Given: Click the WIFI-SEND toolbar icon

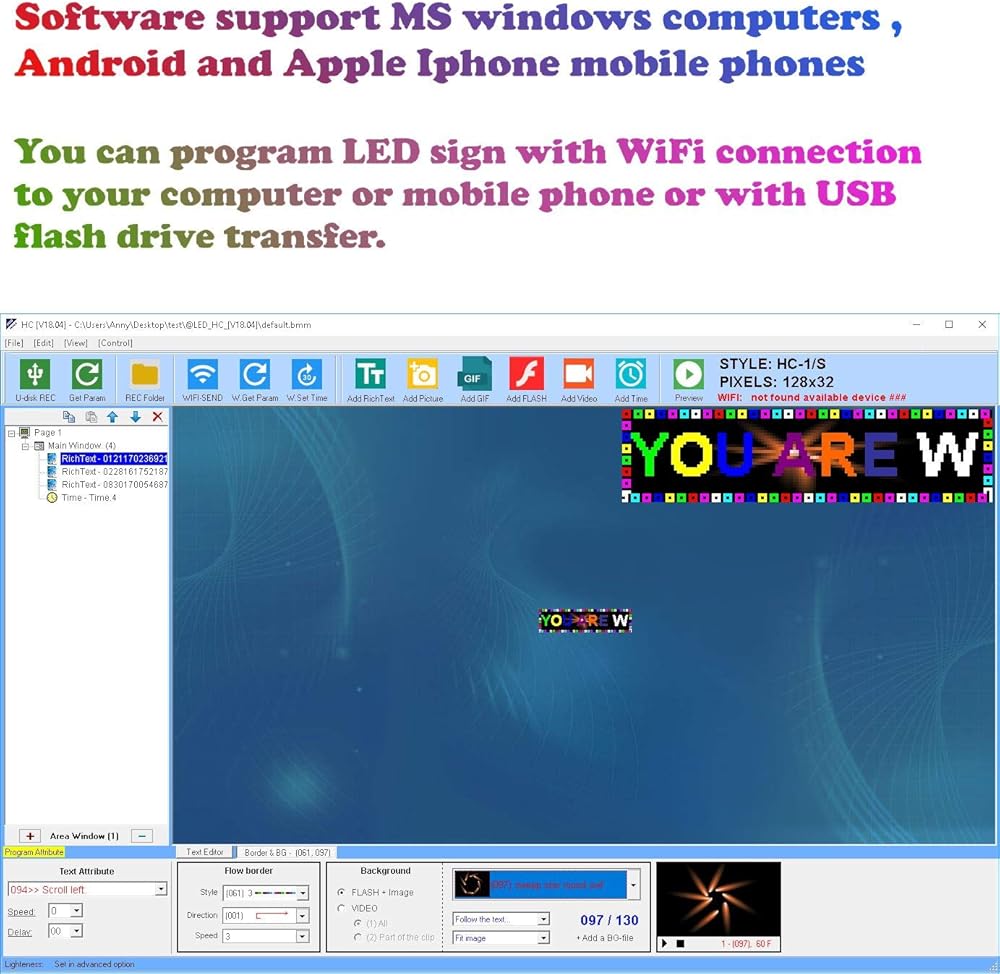Looking at the screenshot, I should point(203,375).
